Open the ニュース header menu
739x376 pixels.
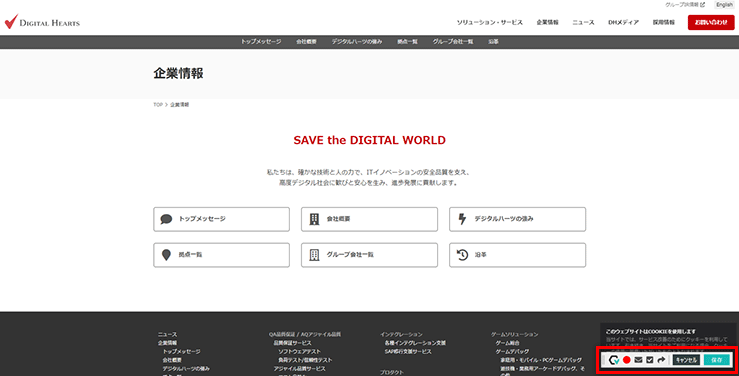[x=583, y=22]
